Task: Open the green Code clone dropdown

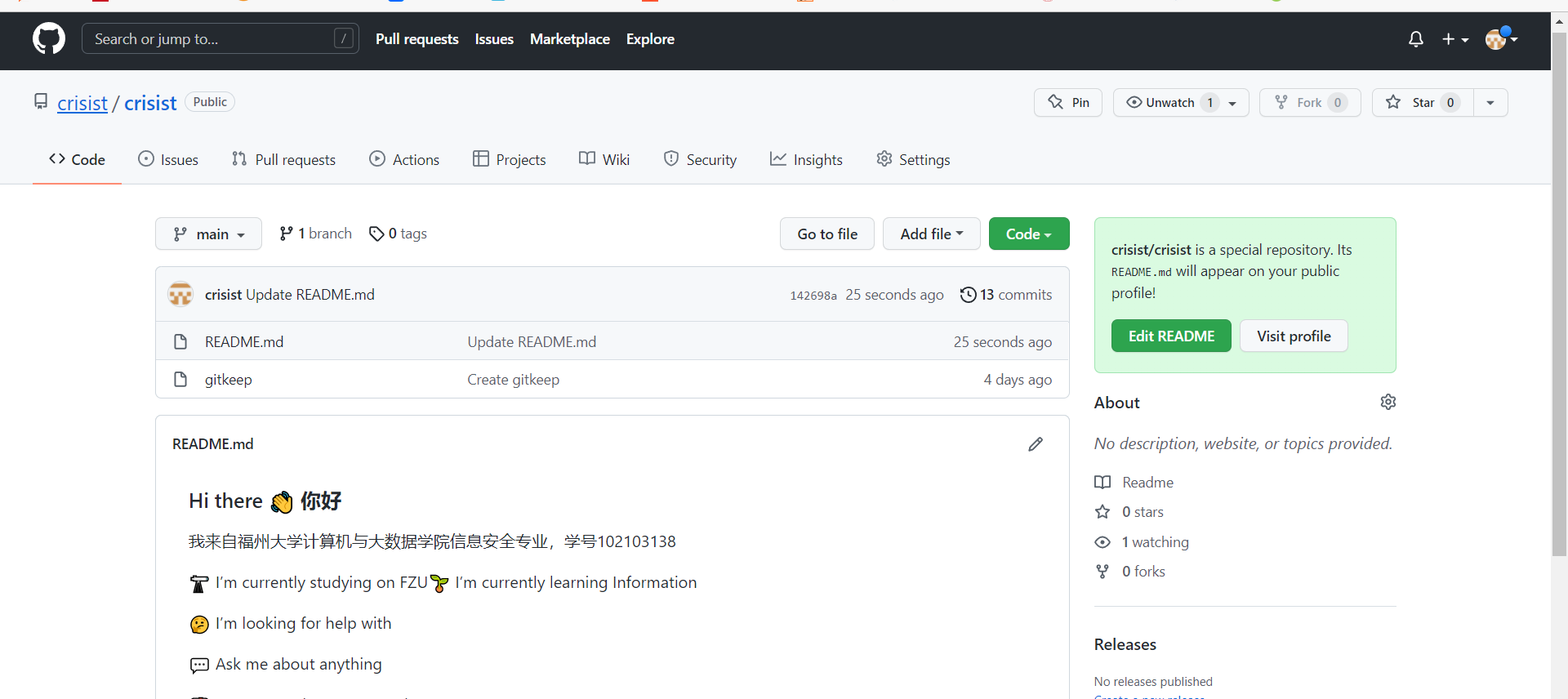Action: [x=1029, y=234]
